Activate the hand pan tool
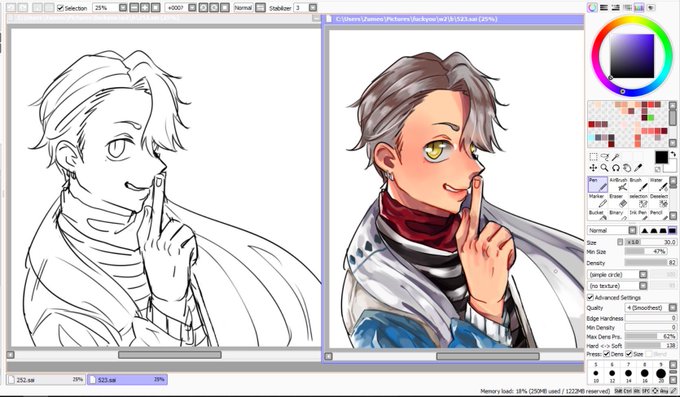Viewport: 680px width, 397px height. (x=627, y=167)
